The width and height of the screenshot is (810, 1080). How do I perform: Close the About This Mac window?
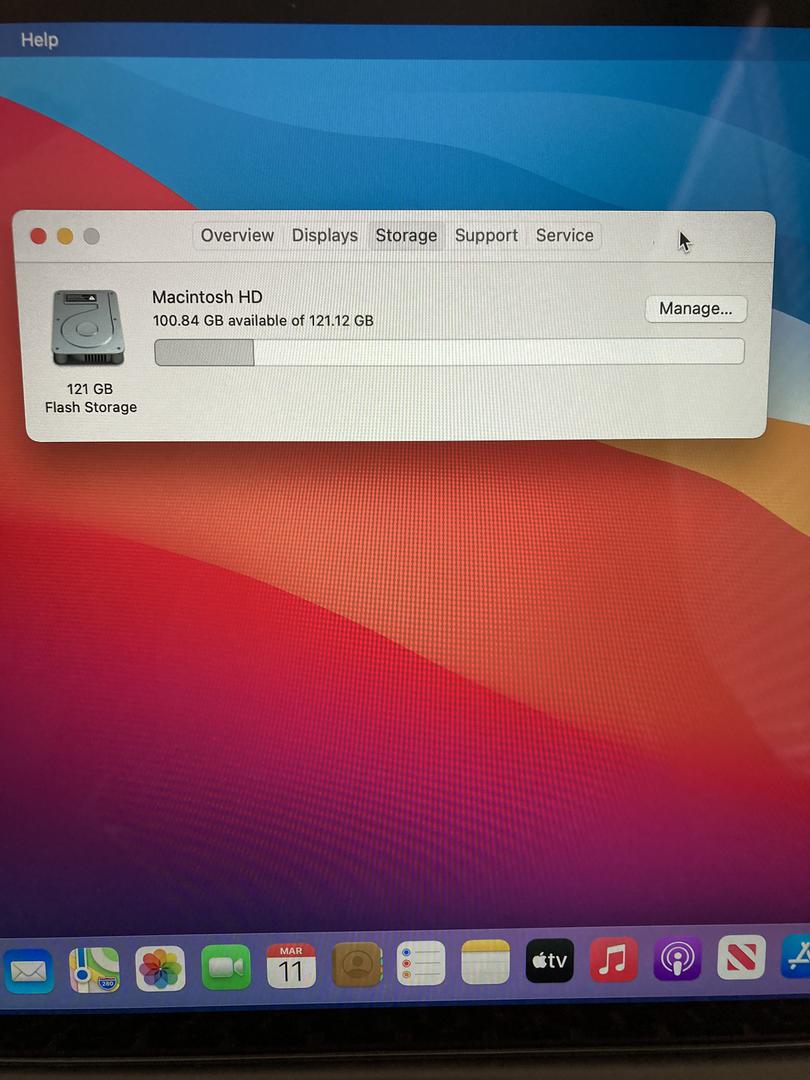39,236
